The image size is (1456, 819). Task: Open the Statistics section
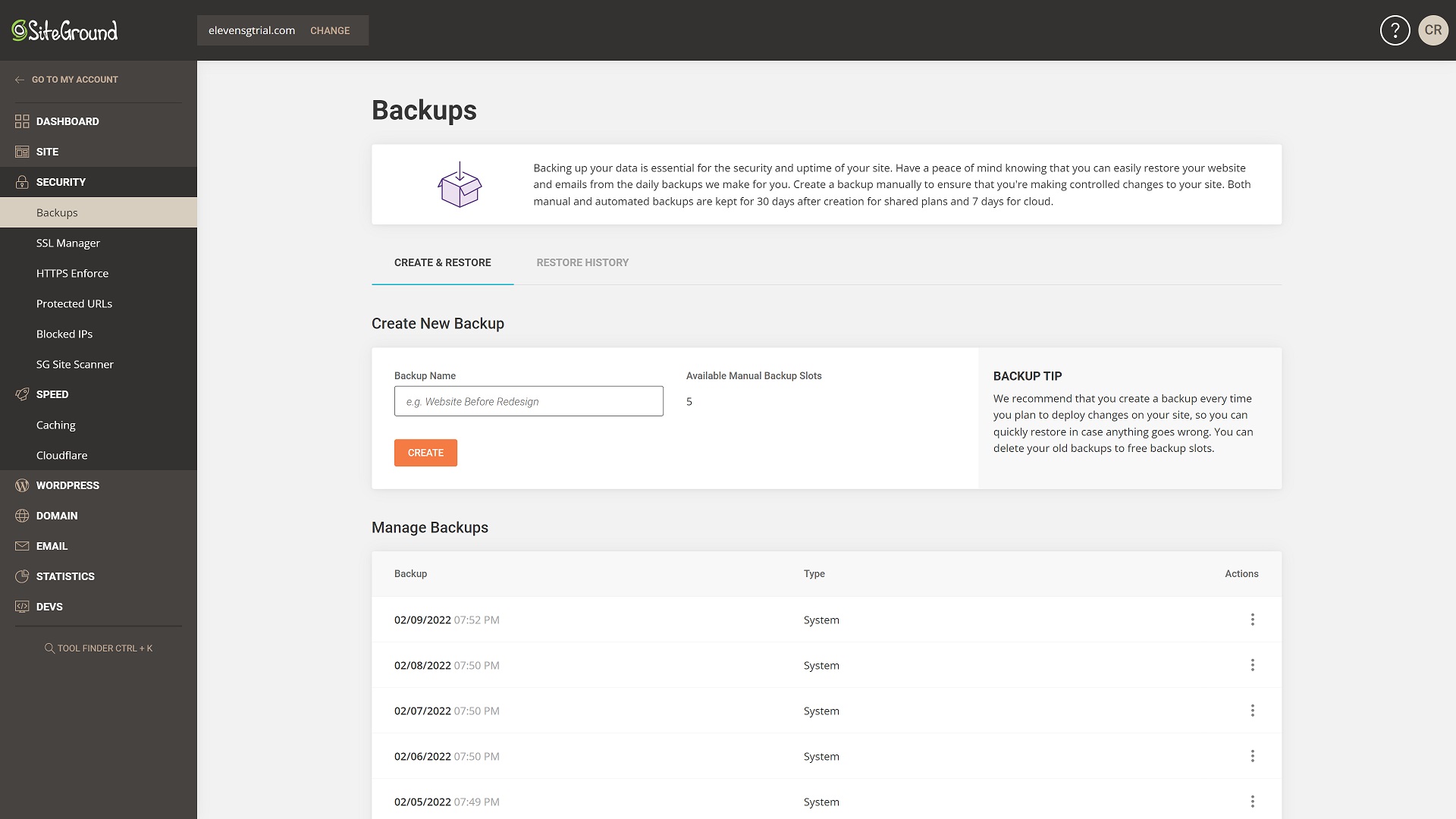[65, 576]
